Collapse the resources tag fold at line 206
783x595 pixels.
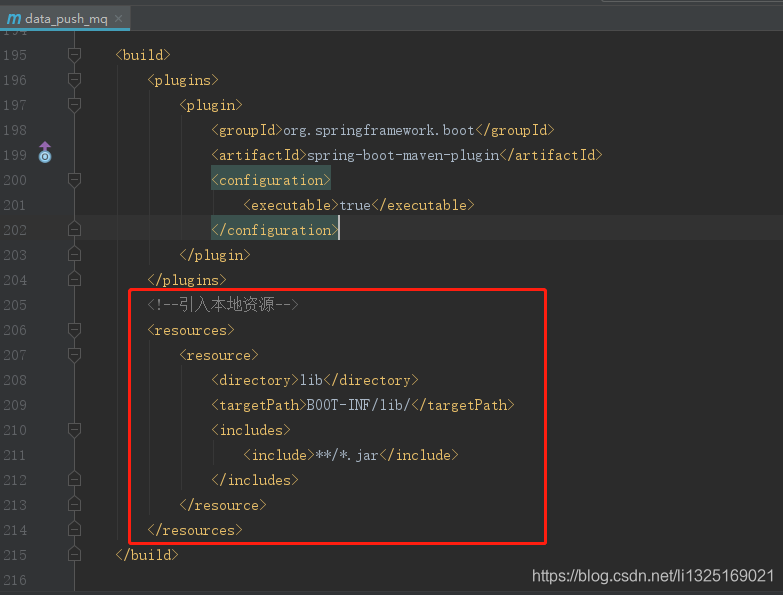(74, 330)
